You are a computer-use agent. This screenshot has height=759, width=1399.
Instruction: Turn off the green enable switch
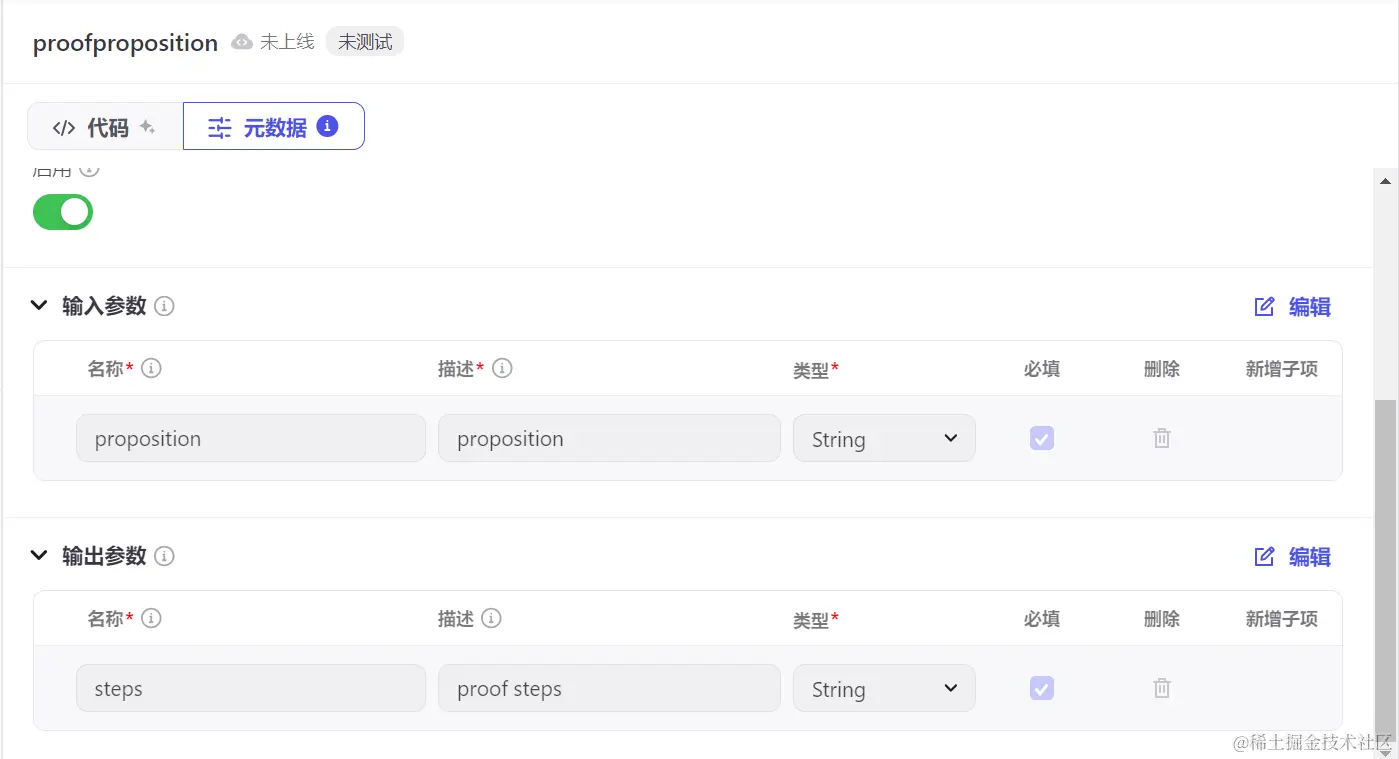pos(63,212)
